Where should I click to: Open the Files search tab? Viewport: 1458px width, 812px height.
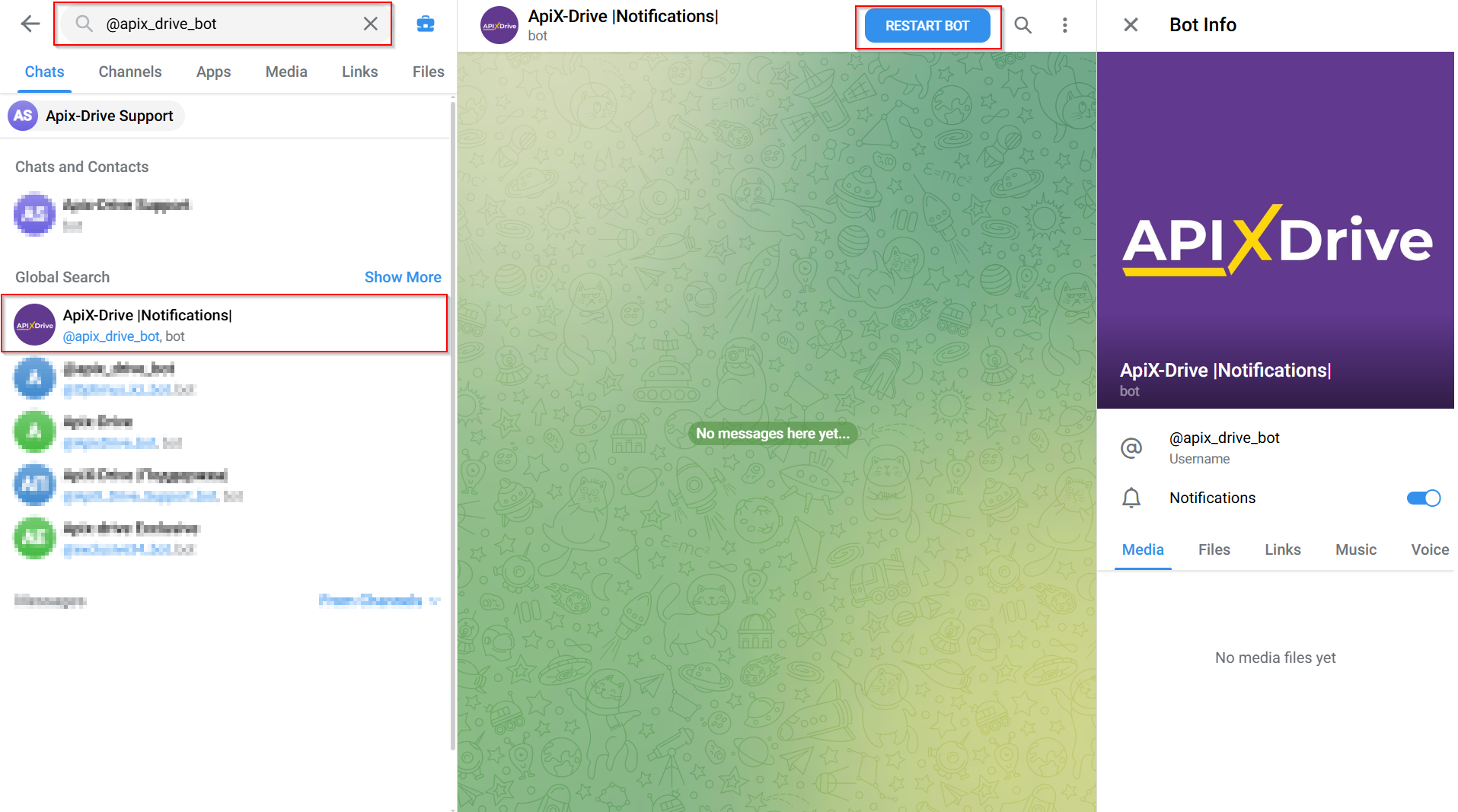[x=428, y=72]
